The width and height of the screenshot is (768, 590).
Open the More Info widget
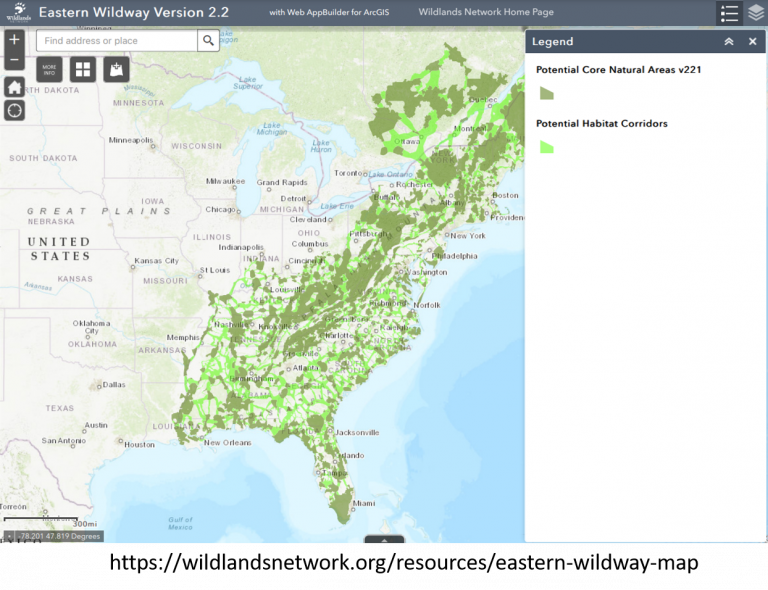(49, 70)
